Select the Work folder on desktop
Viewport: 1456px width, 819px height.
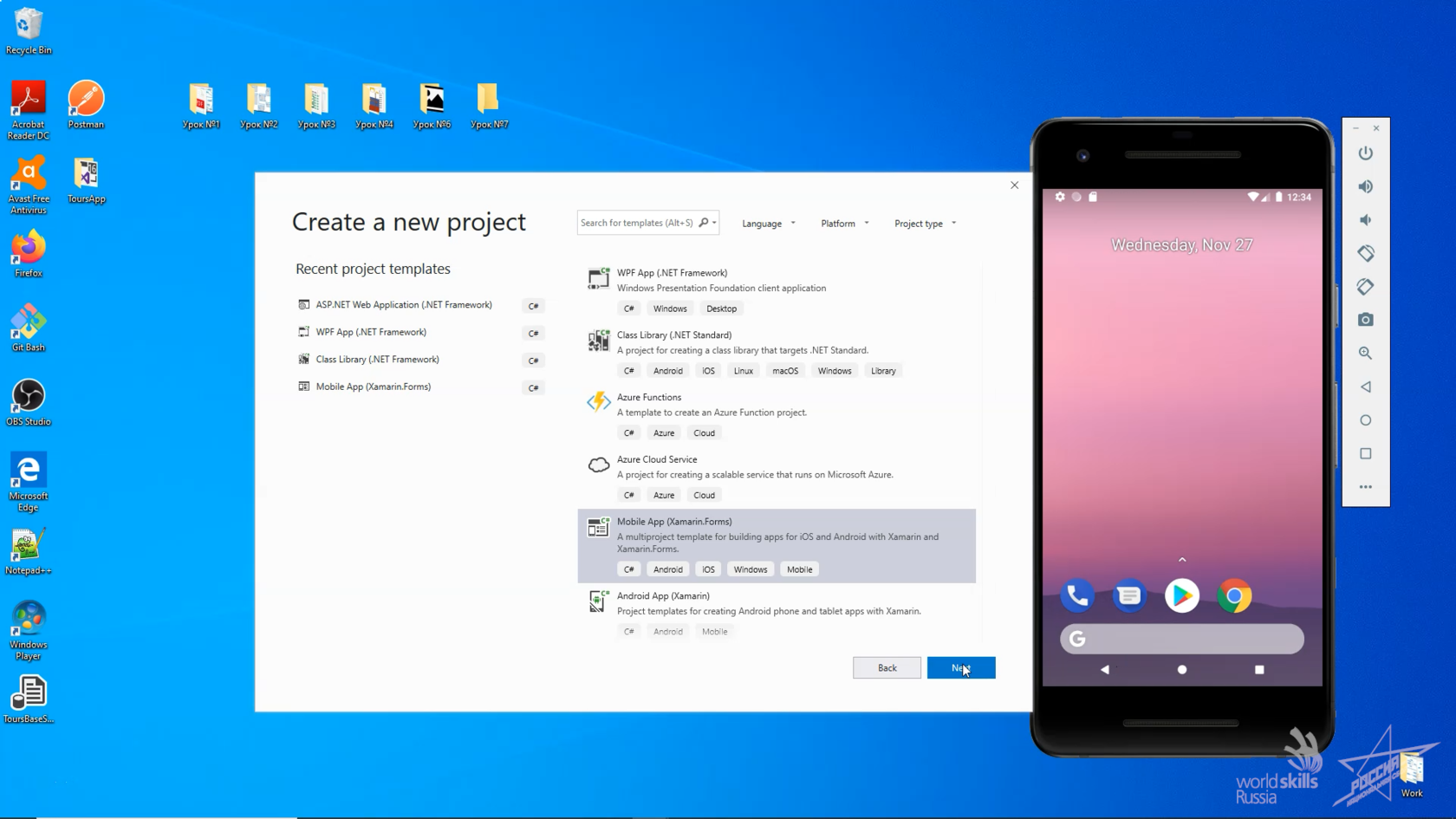click(x=1412, y=775)
